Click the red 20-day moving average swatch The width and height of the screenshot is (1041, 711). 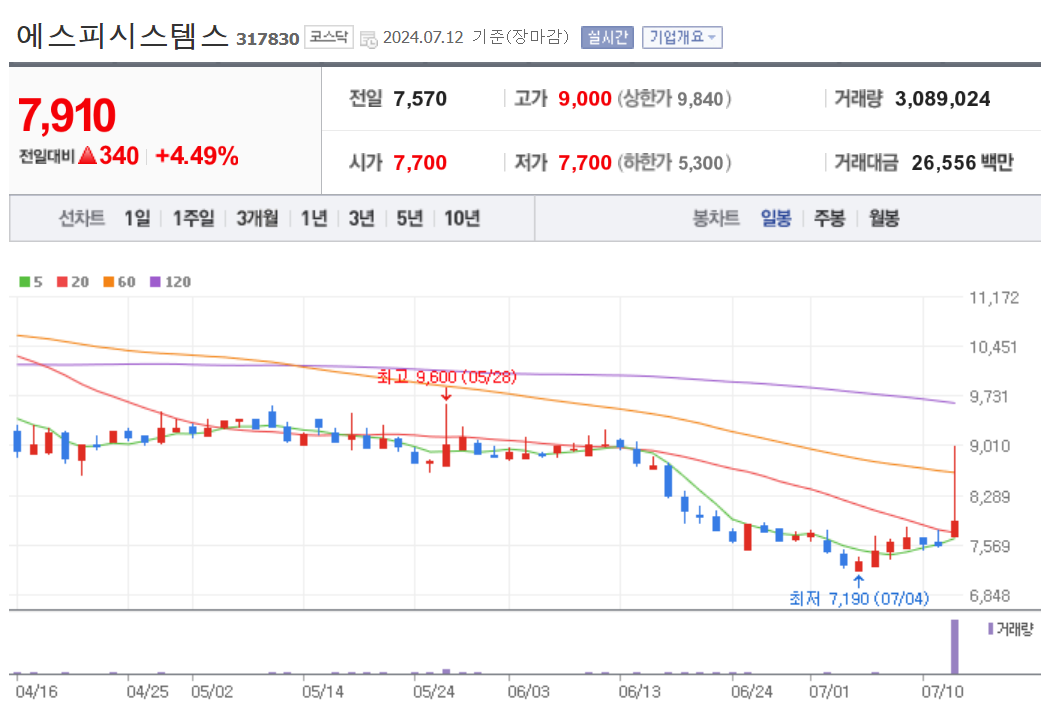coord(62,282)
